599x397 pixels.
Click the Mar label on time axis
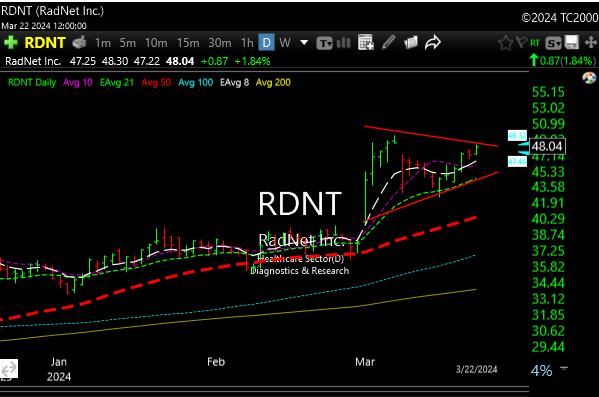tap(365, 362)
